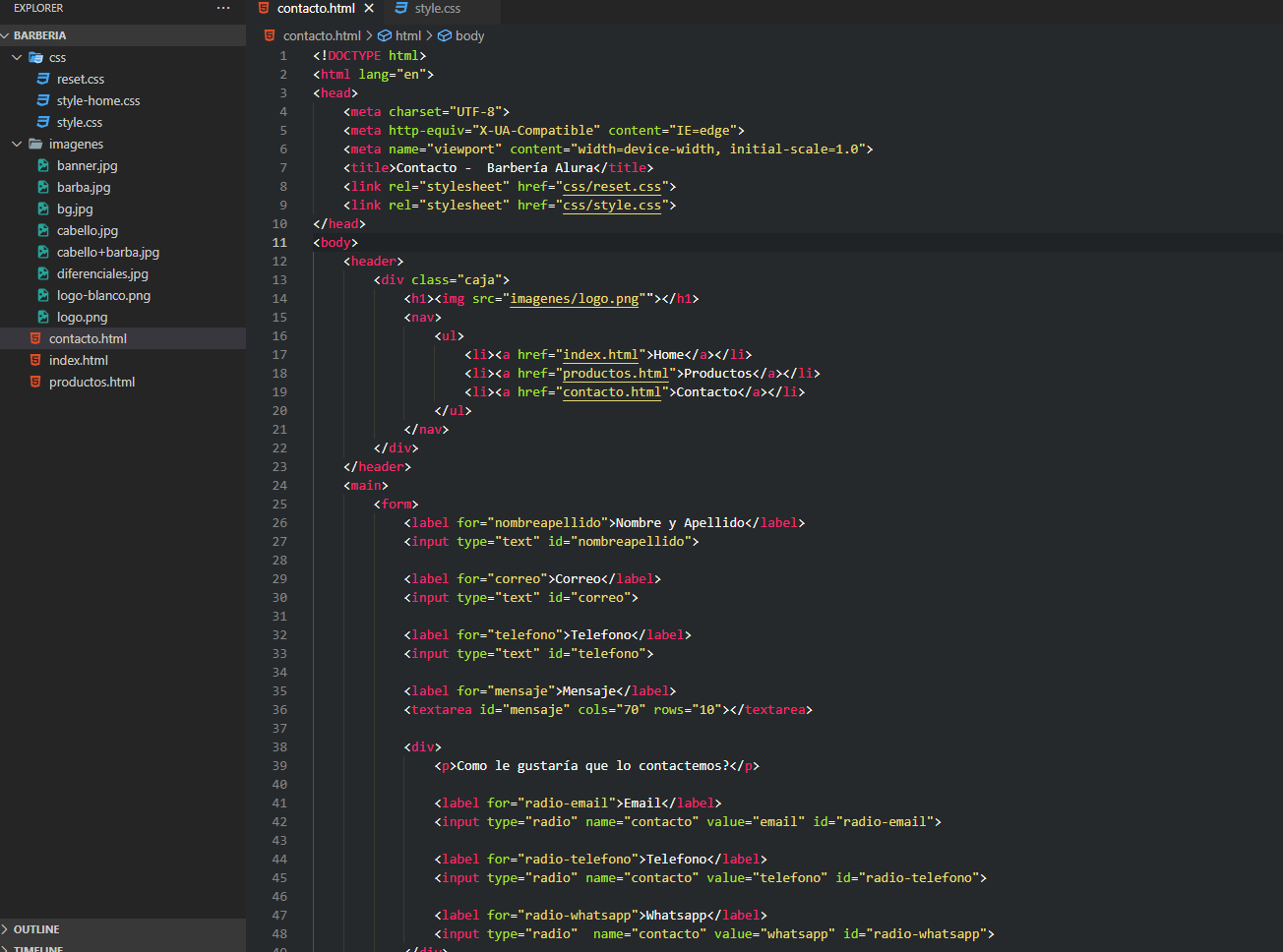The image size is (1283, 952).
Task: Click the body breadcrumb segment
Action: click(469, 35)
